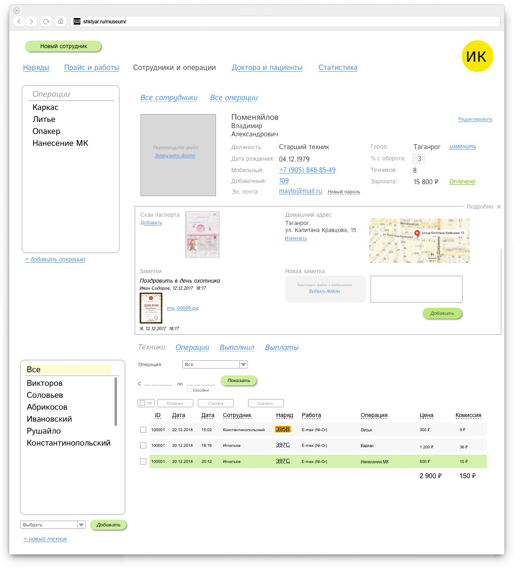Click the Все сотрудники link
The height and width of the screenshot is (570, 514).
169,97
